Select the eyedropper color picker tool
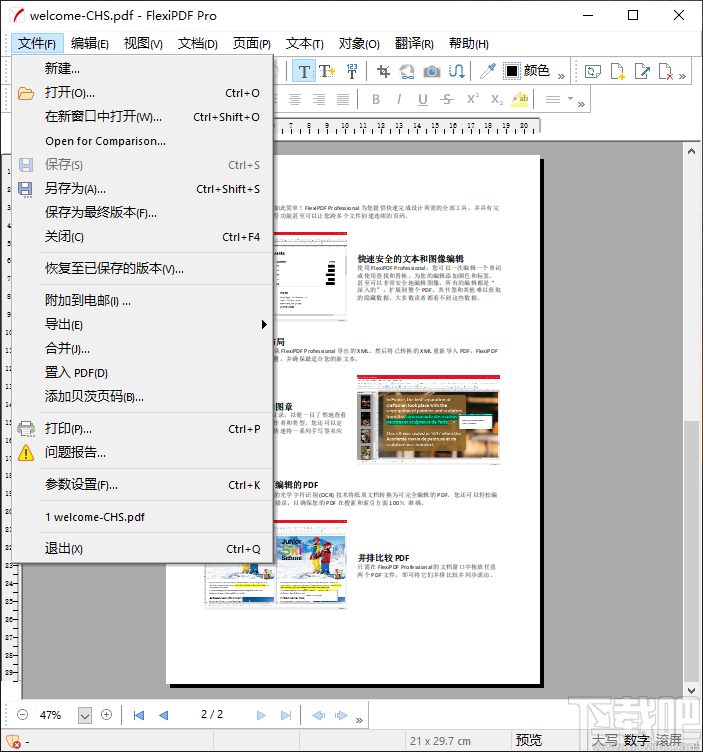703x752 pixels. click(488, 71)
